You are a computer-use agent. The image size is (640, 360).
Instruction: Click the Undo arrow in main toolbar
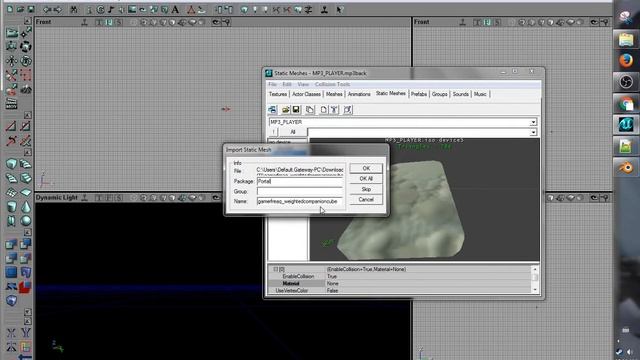47,9
